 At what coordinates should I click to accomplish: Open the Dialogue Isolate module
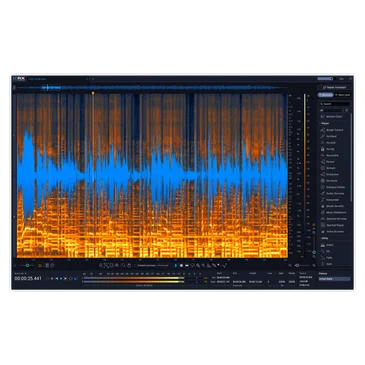334,187
